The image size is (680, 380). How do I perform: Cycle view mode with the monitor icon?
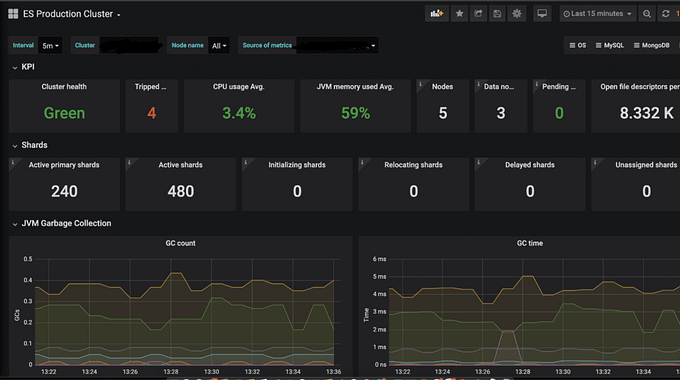point(542,14)
